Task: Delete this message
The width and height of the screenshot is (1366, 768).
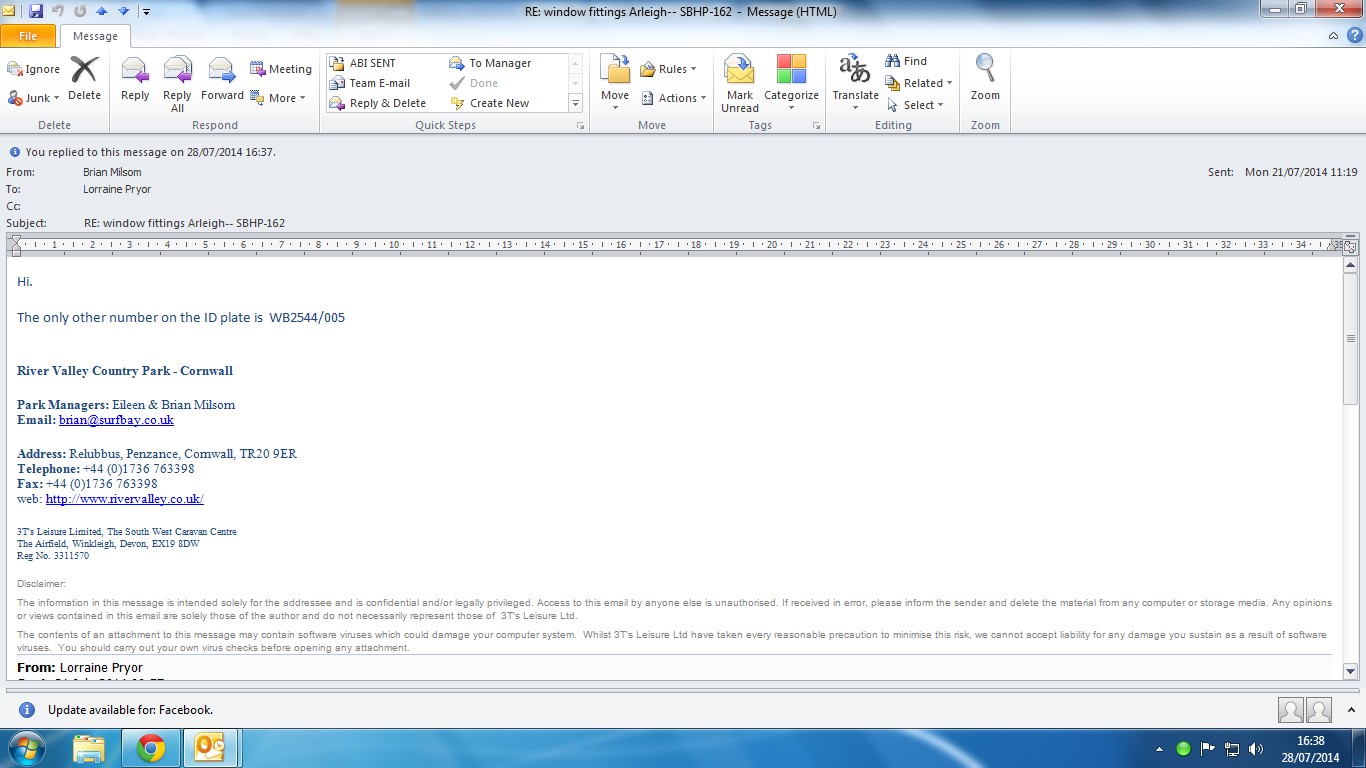Action: point(84,79)
